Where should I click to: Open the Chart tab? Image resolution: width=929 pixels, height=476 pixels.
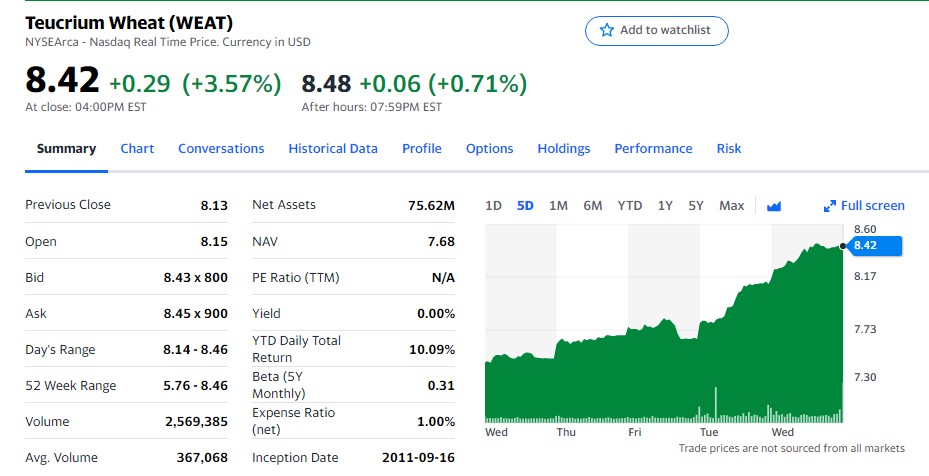click(x=137, y=148)
